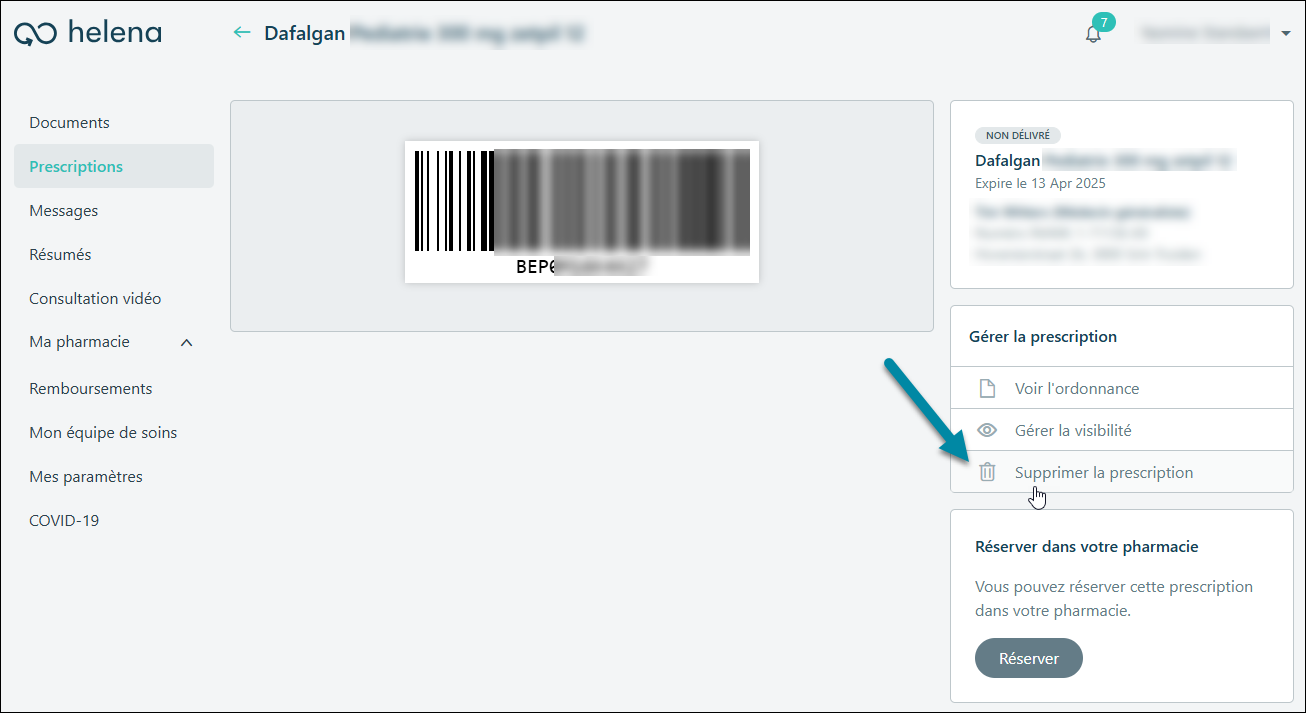Click the Réserver button
This screenshot has width=1306, height=713.
(1029, 658)
